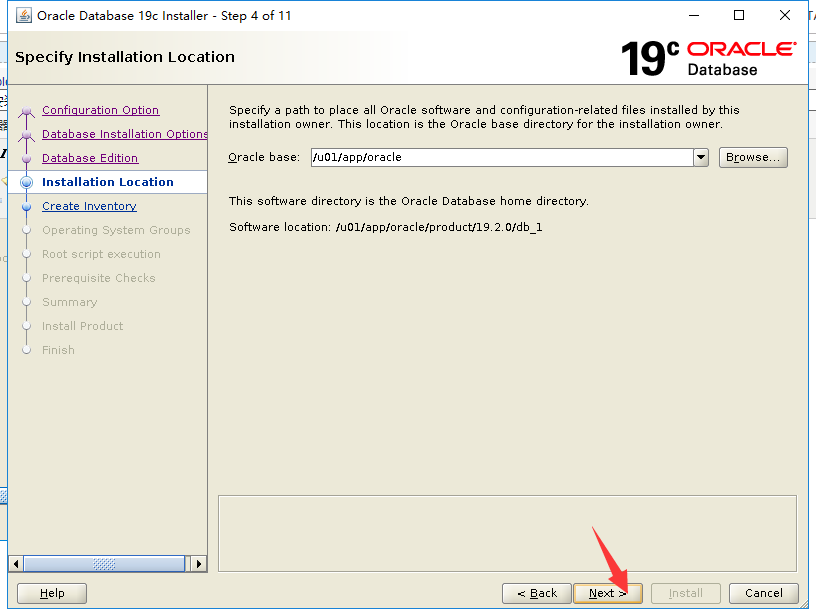Click Finish step label in sidebar
This screenshot has width=816, height=616.
click(x=58, y=350)
